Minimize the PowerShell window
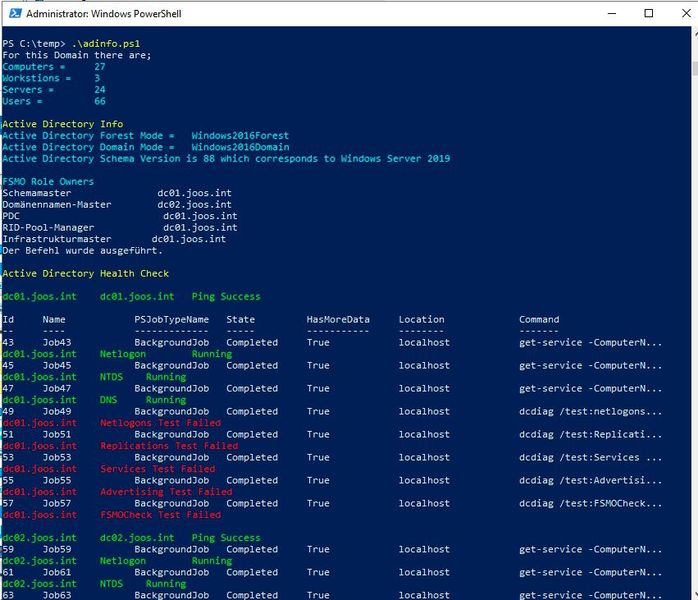 tap(612, 13)
